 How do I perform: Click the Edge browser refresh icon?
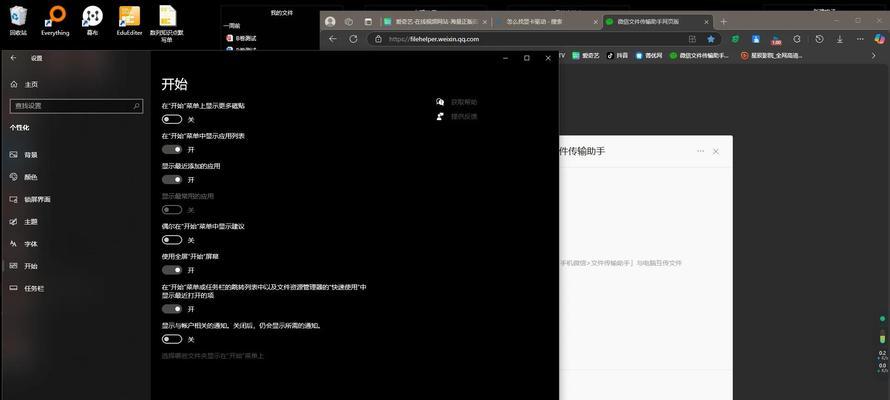point(353,39)
